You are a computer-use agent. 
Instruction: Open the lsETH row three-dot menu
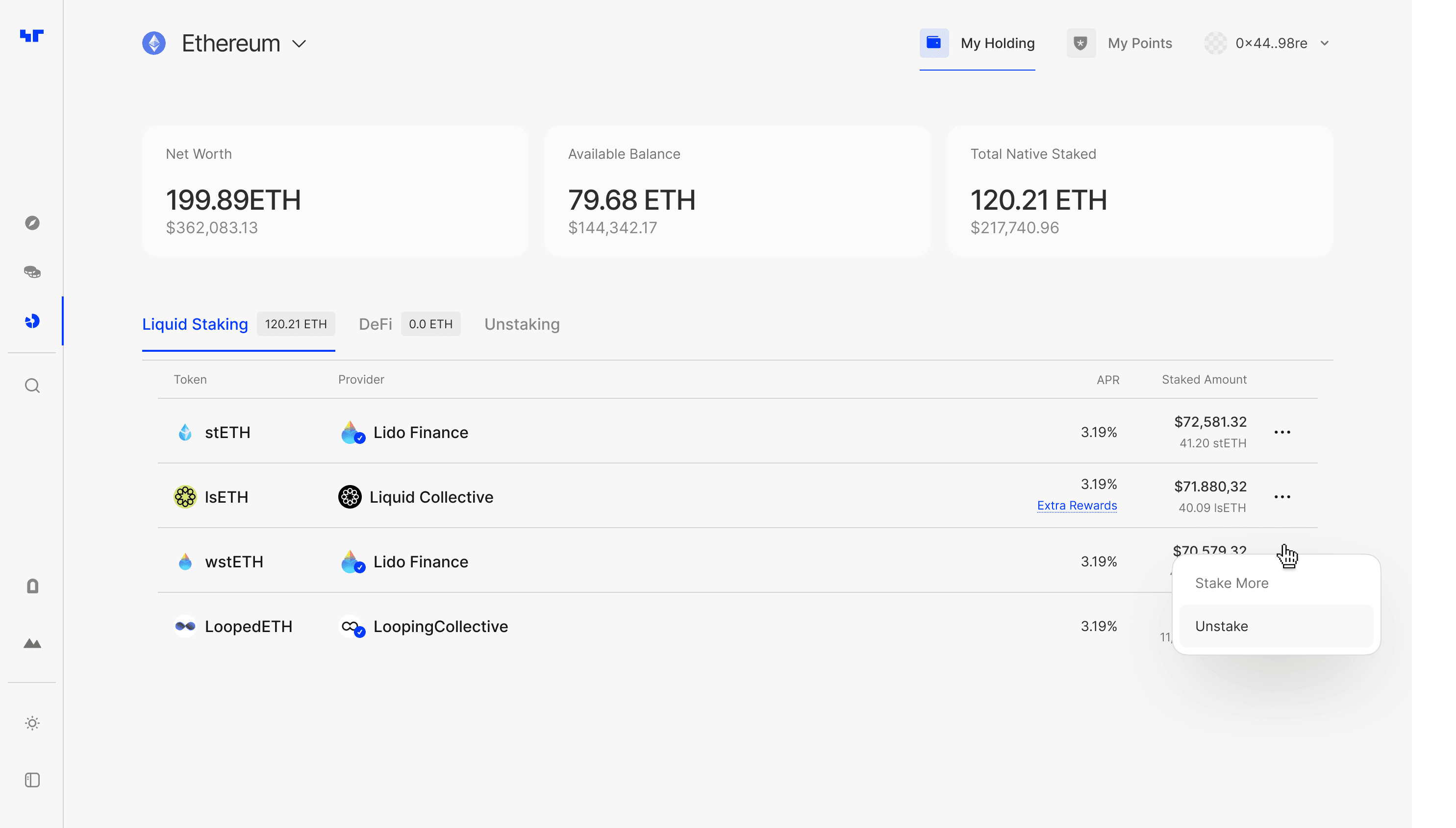pyautogui.click(x=1282, y=497)
